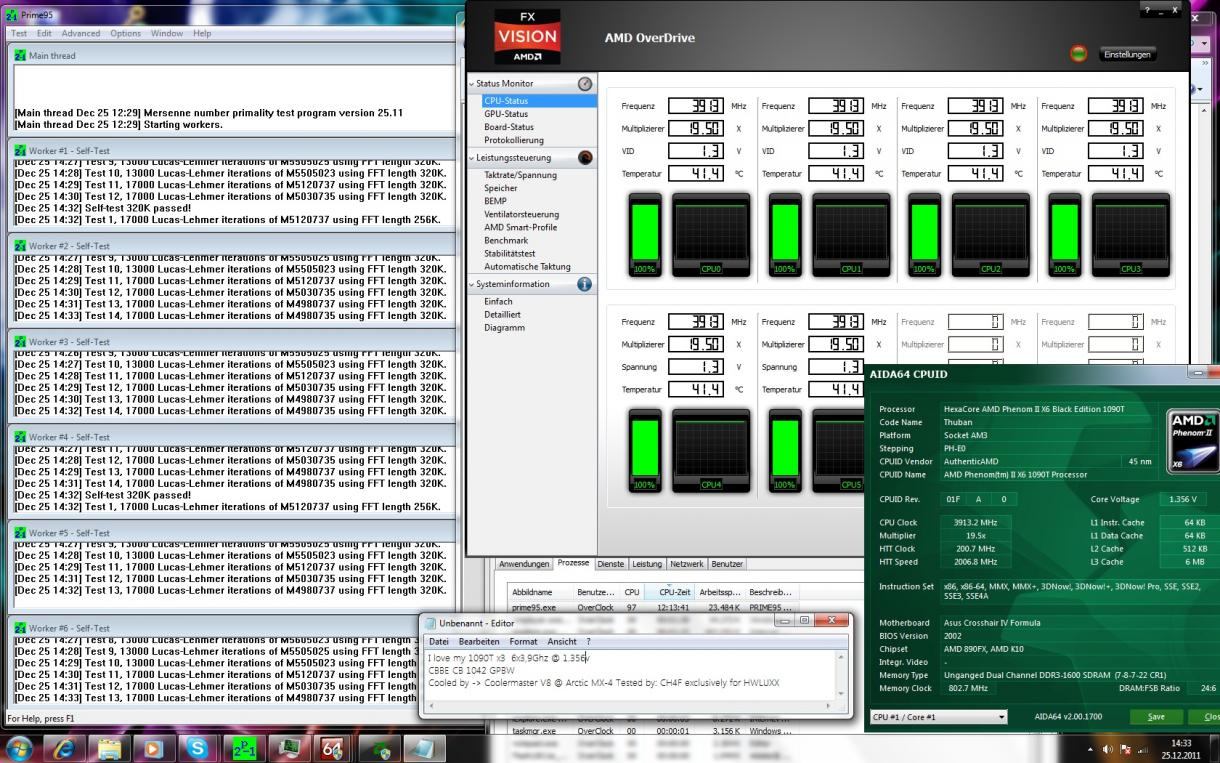This screenshot has height=763, width=1220.
Task: Open Benchmark in OverDrive sidebar
Action: tap(506, 240)
